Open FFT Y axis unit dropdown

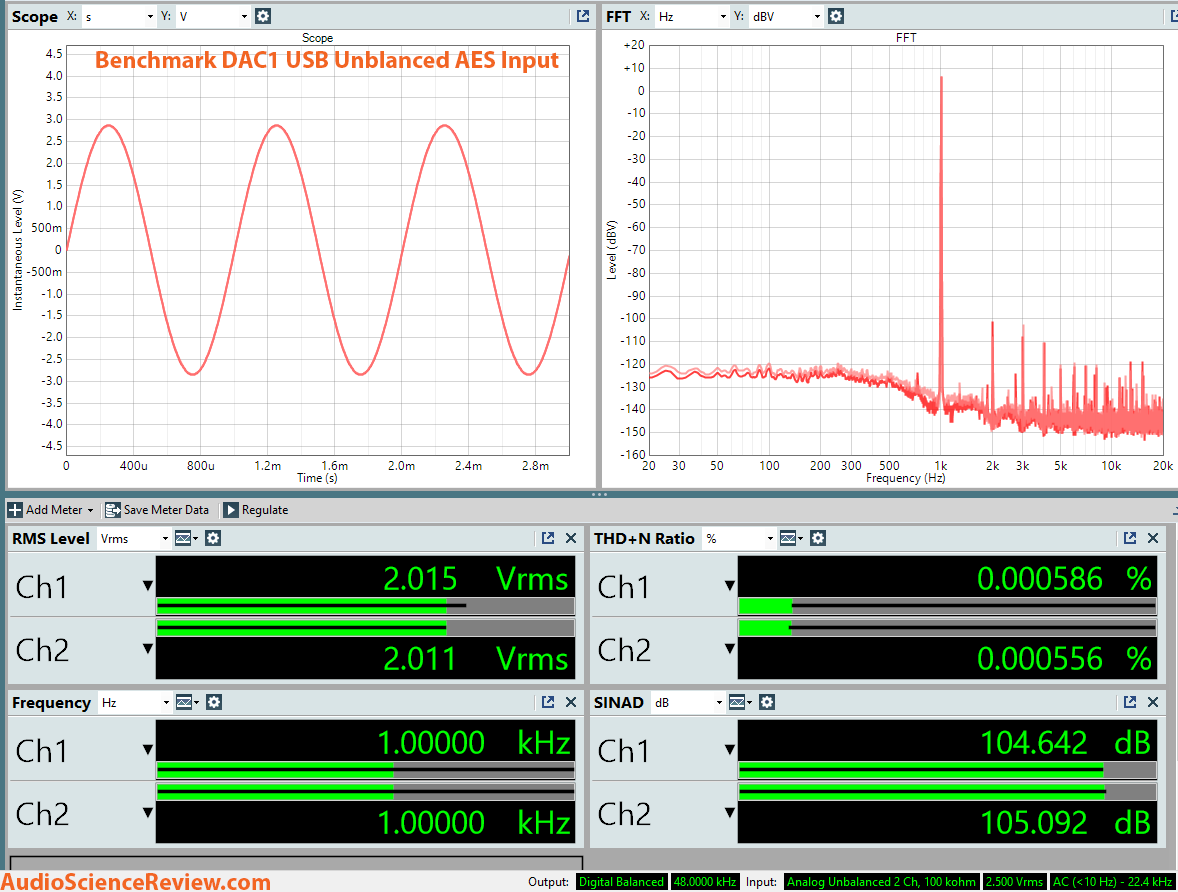[x=787, y=16]
